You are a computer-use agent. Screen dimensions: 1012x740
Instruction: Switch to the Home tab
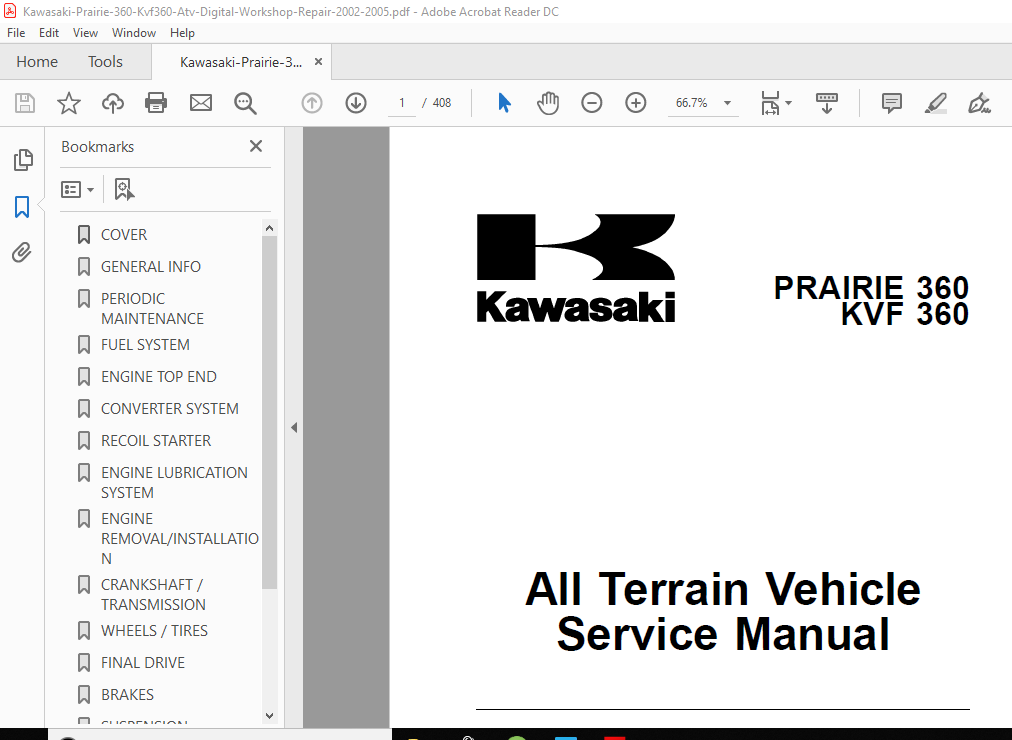point(37,62)
